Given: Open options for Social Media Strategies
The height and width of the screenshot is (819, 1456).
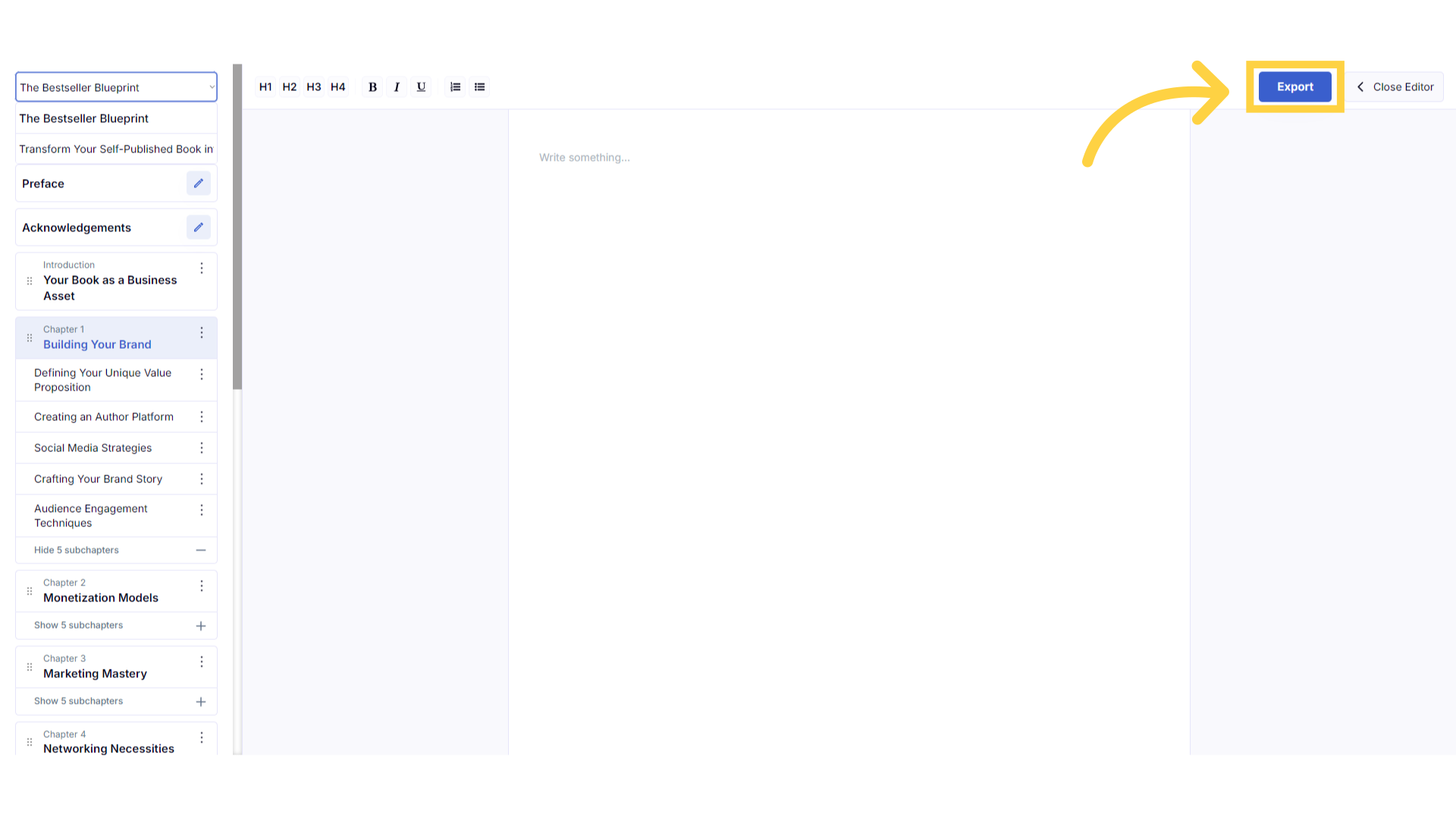Looking at the screenshot, I should (x=202, y=448).
